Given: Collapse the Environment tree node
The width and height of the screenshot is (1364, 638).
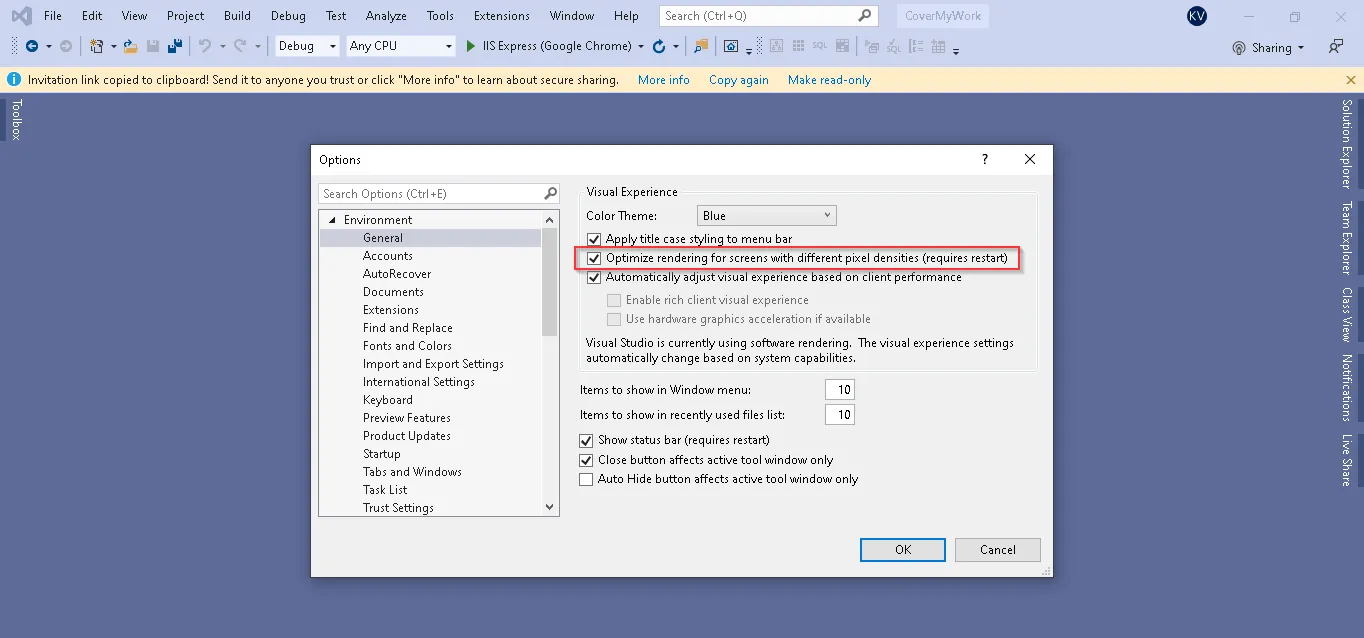Looking at the screenshot, I should pos(332,220).
